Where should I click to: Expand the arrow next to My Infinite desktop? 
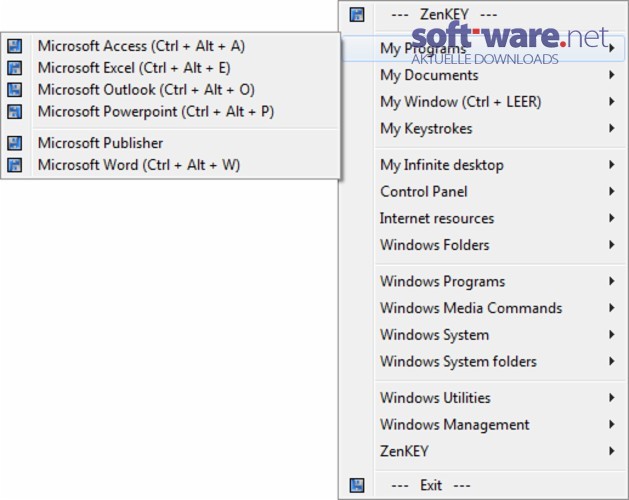click(612, 165)
